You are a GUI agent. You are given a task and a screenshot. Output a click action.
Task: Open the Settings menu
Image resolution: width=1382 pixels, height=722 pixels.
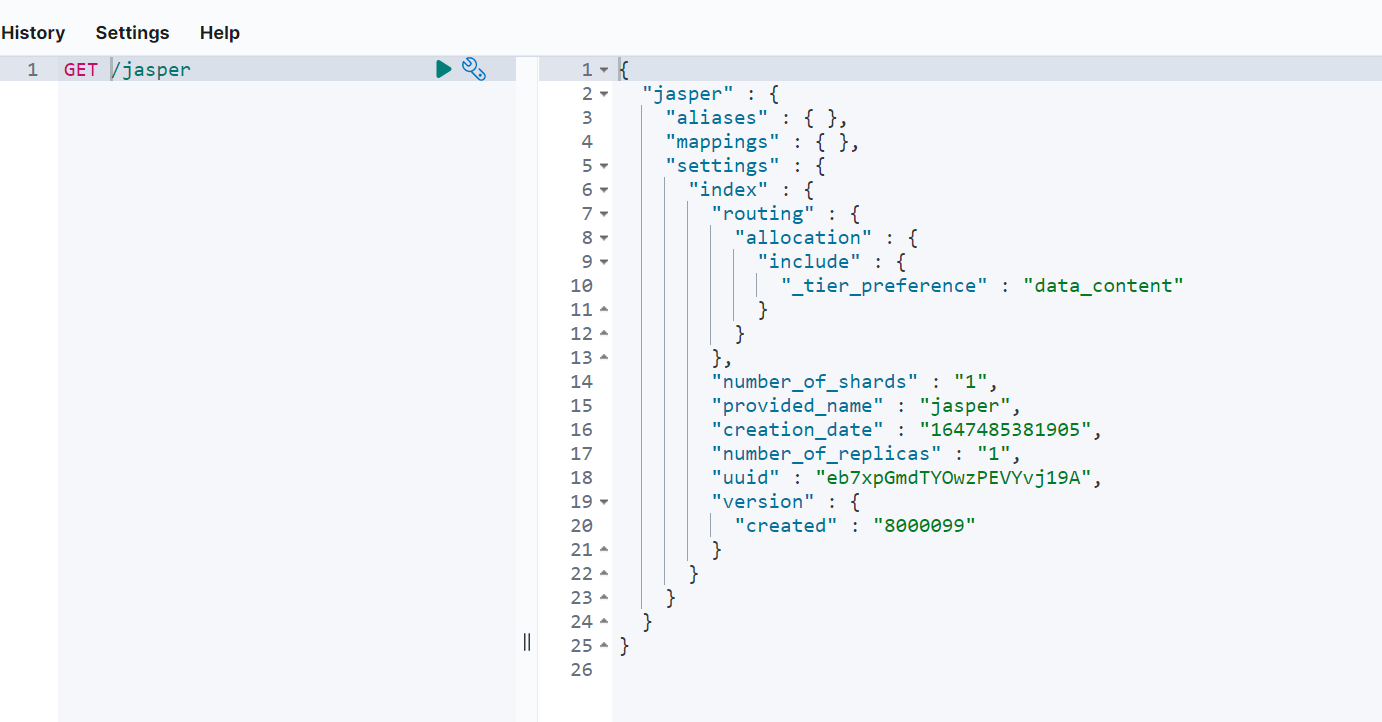pyautogui.click(x=132, y=33)
